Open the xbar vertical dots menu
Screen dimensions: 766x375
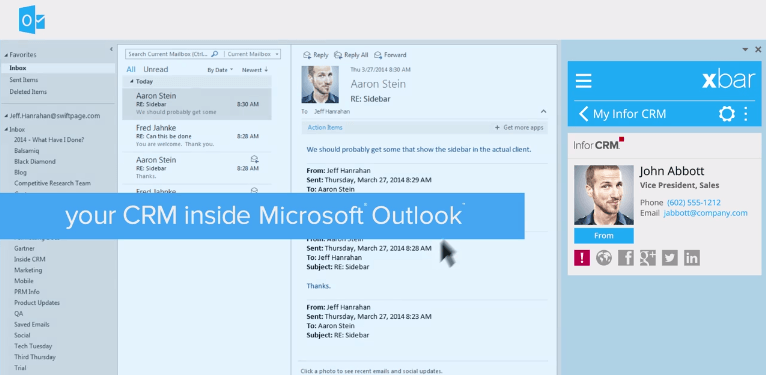(745, 114)
